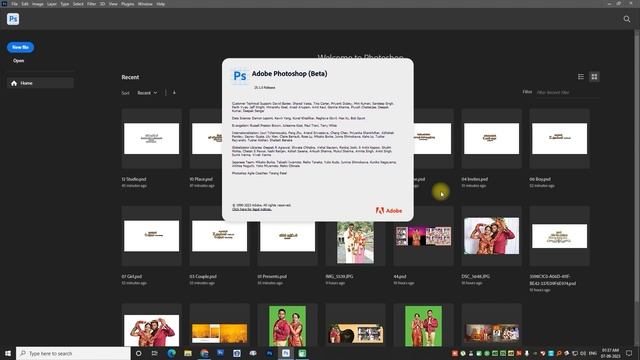Click the DSC_5646.JPG file name
The height and width of the screenshot is (360, 640).
(476, 276)
